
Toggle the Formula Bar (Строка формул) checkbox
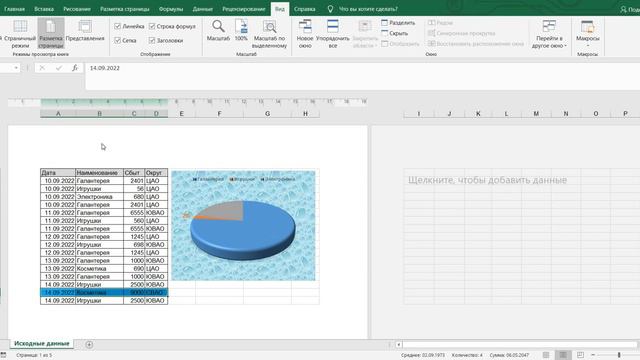tap(152, 26)
